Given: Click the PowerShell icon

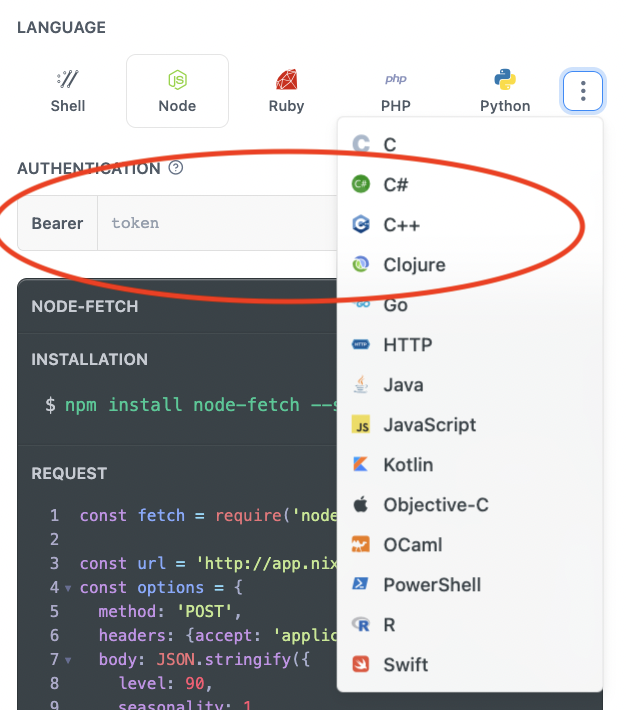Looking at the screenshot, I should pyautogui.click(x=361, y=584).
